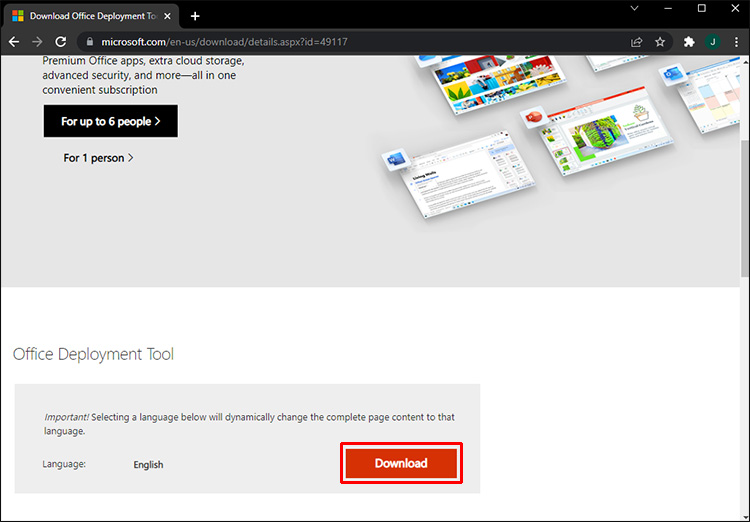Screen dimensions: 750x522
Task: Open the profile avatar J
Action: click(713, 42)
